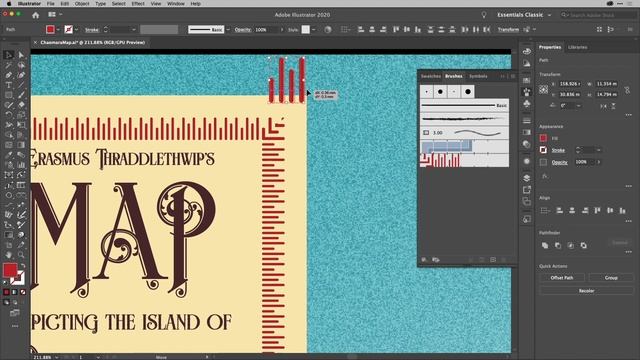Screen dimensions: 640x360
Task: Open the Layers panel icon in dock
Action: click(x=527, y=178)
